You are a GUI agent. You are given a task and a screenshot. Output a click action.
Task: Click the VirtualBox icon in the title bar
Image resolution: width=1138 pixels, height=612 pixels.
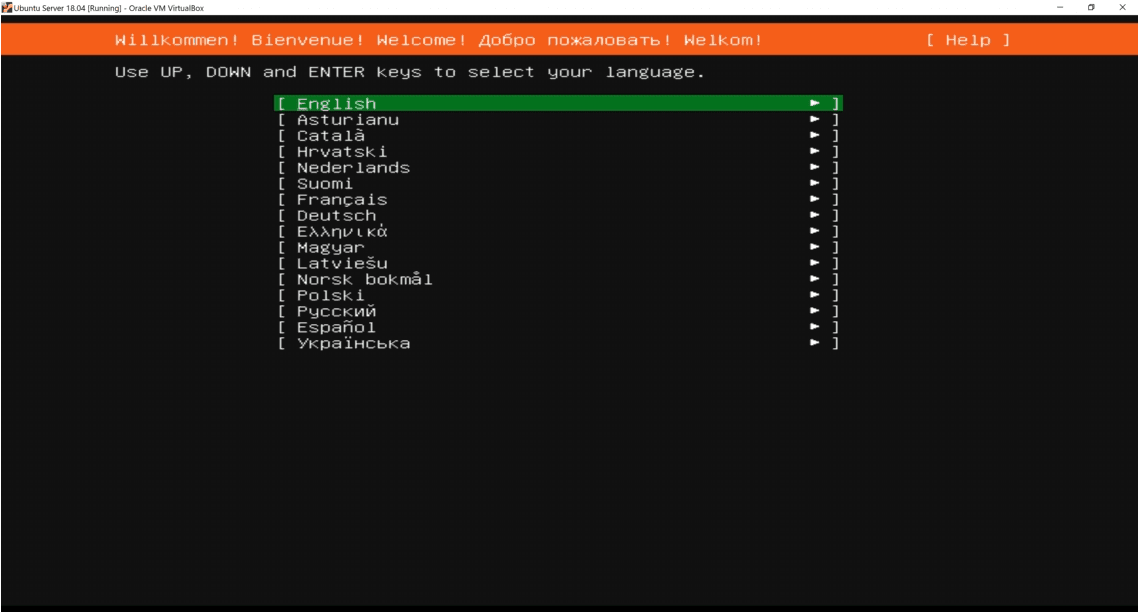(9, 5)
